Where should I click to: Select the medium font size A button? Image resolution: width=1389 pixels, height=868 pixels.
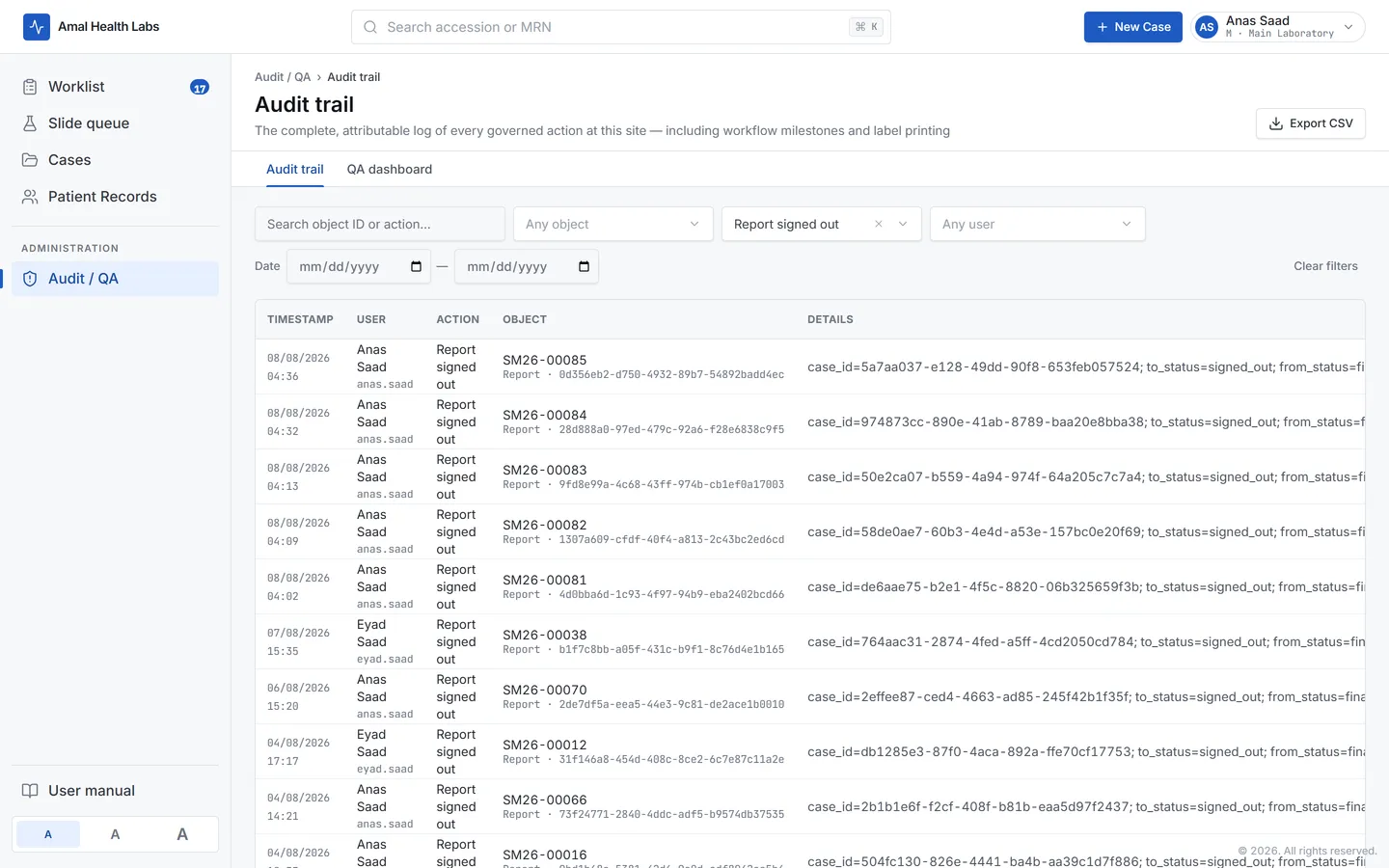tap(115, 834)
